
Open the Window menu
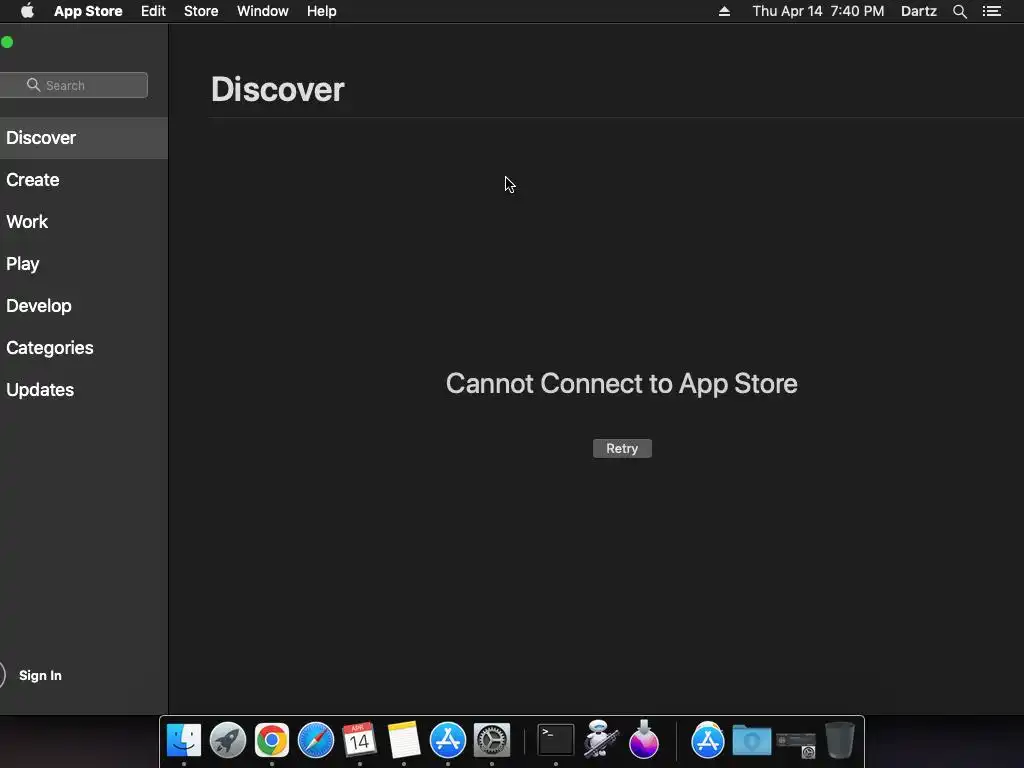pos(263,11)
